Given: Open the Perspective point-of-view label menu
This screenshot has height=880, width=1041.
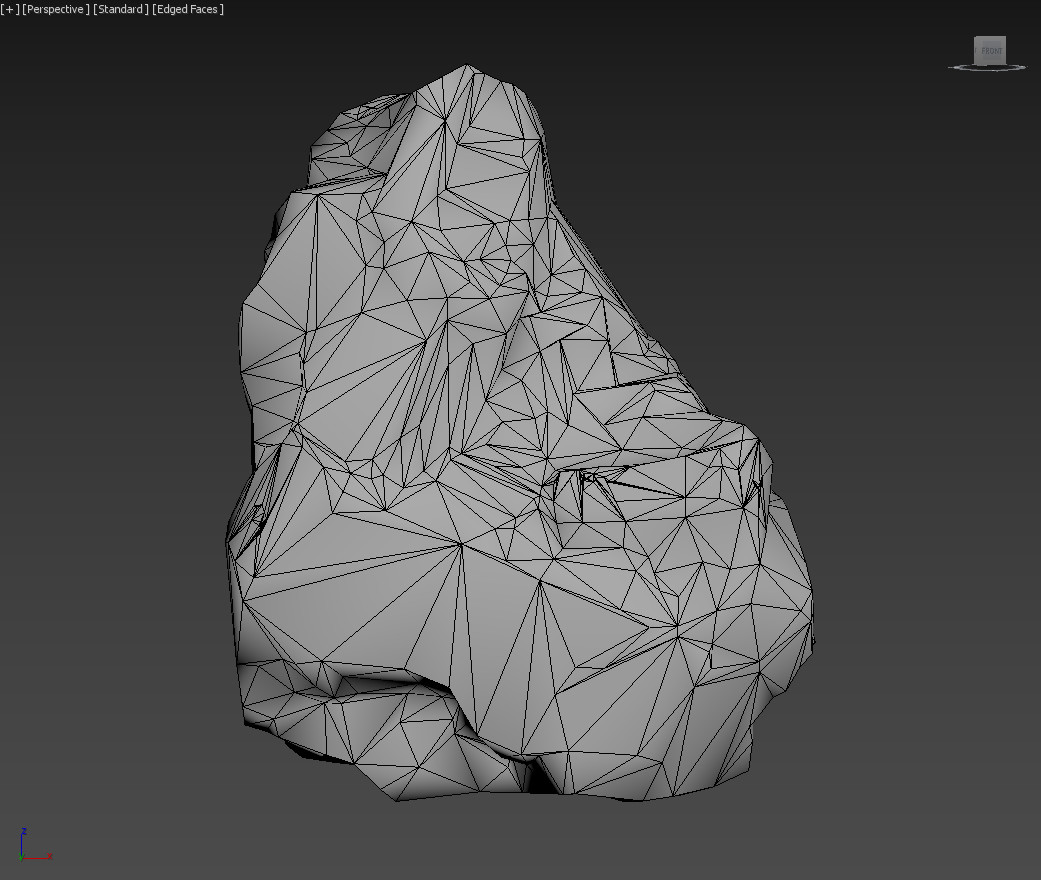Looking at the screenshot, I should 55,9.
